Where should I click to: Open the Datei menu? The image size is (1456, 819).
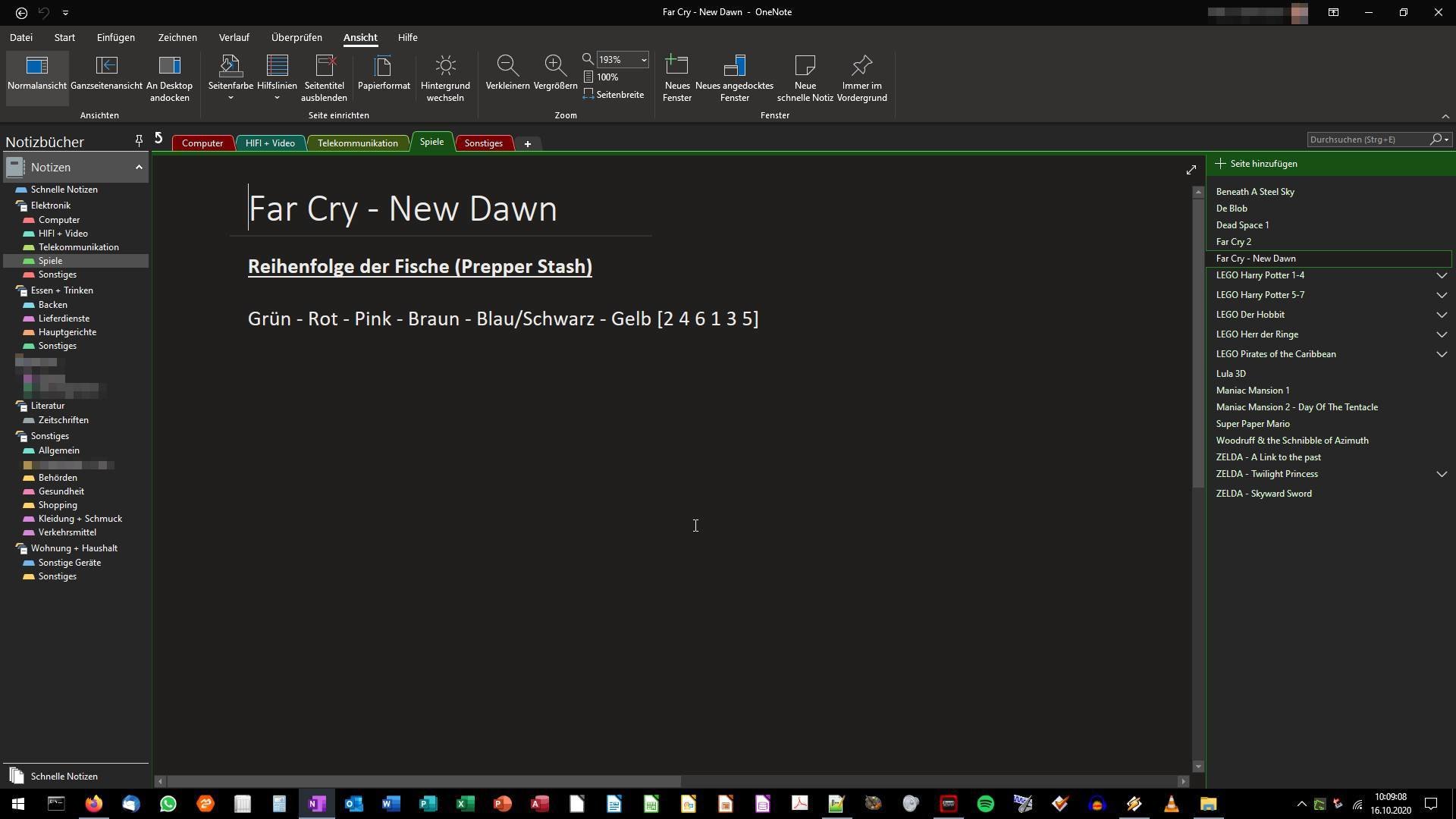click(21, 37)
